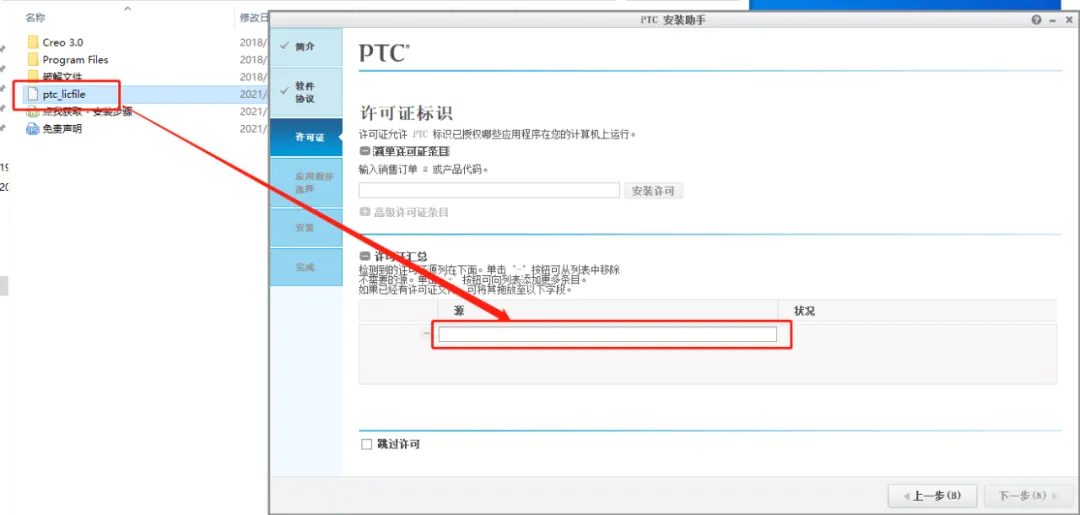The image size is (1080, 515).
Task: Open the Creo 3.0 folder icon
Action: (x=32, y=42)
